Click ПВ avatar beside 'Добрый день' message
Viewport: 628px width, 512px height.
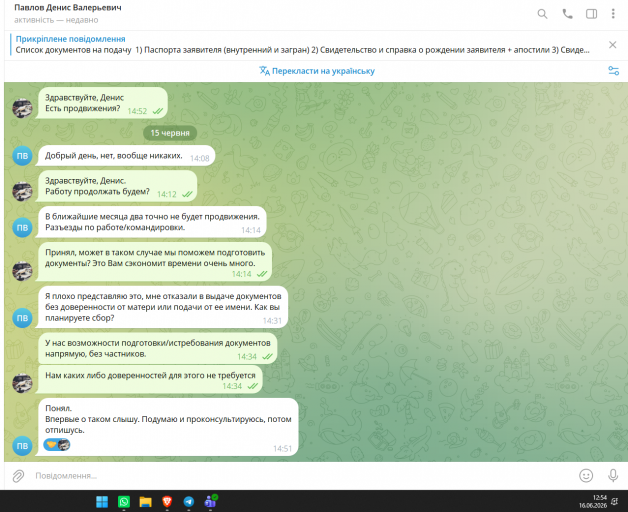click(22, 156)
